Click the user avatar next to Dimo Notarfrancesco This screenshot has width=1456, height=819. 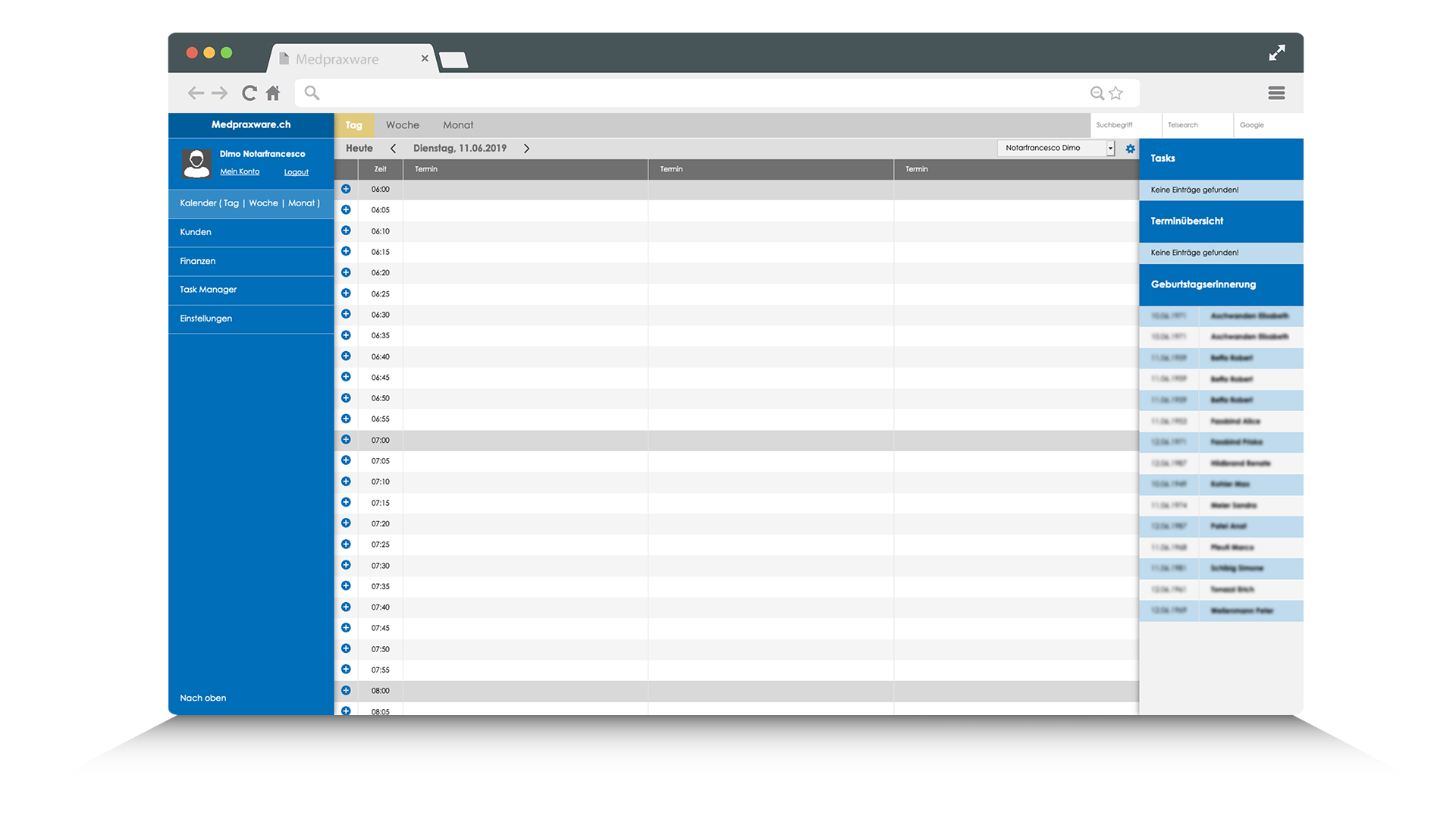tap(196, 162)
